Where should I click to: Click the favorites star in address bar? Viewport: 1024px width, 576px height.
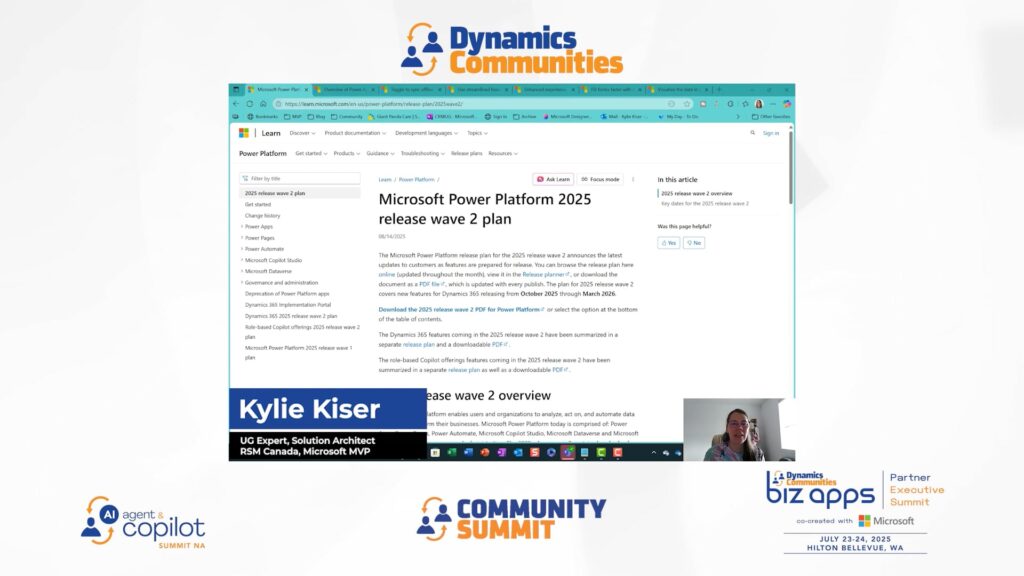point(686,104)
